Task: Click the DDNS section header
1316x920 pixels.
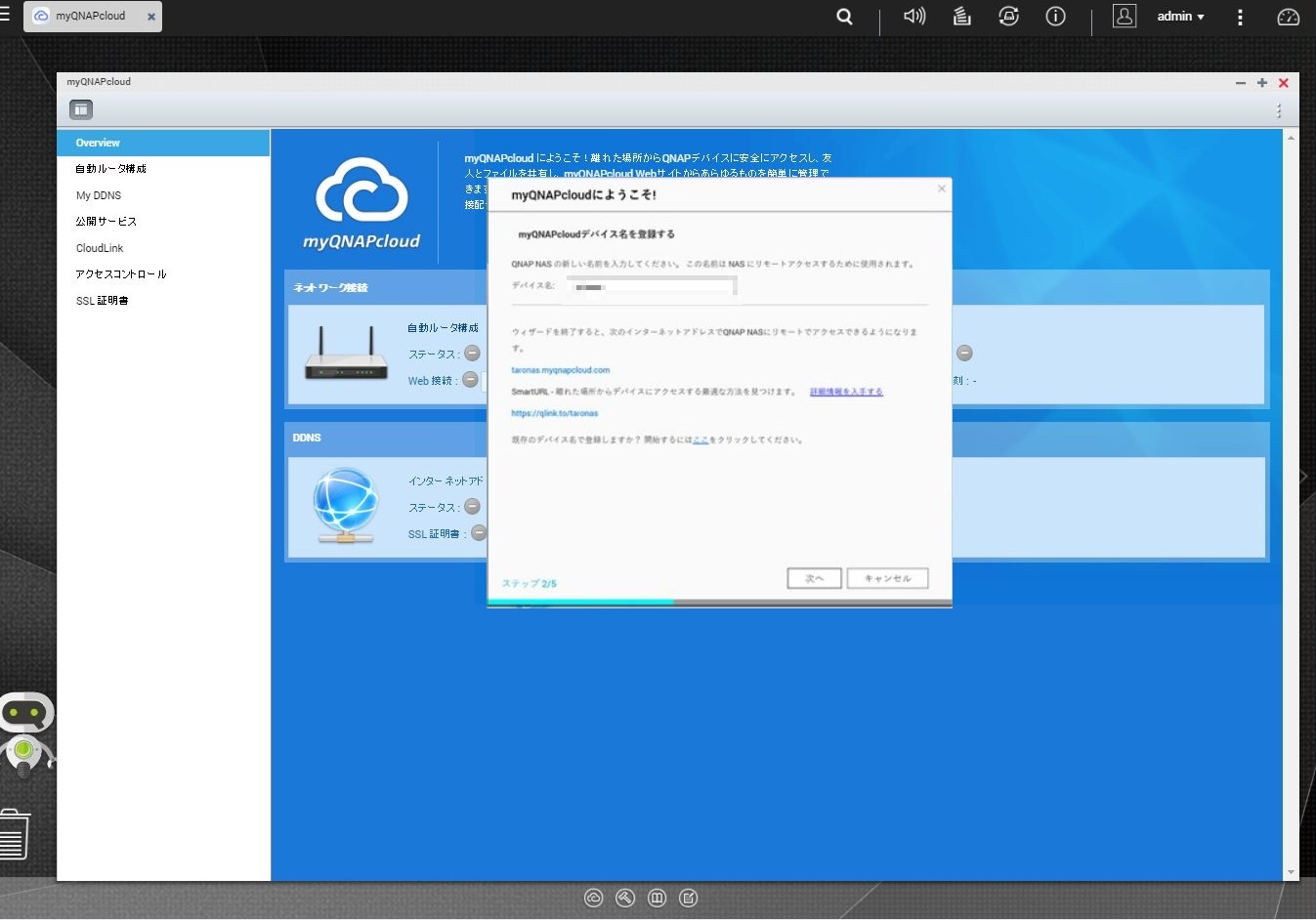Action: 307,438
